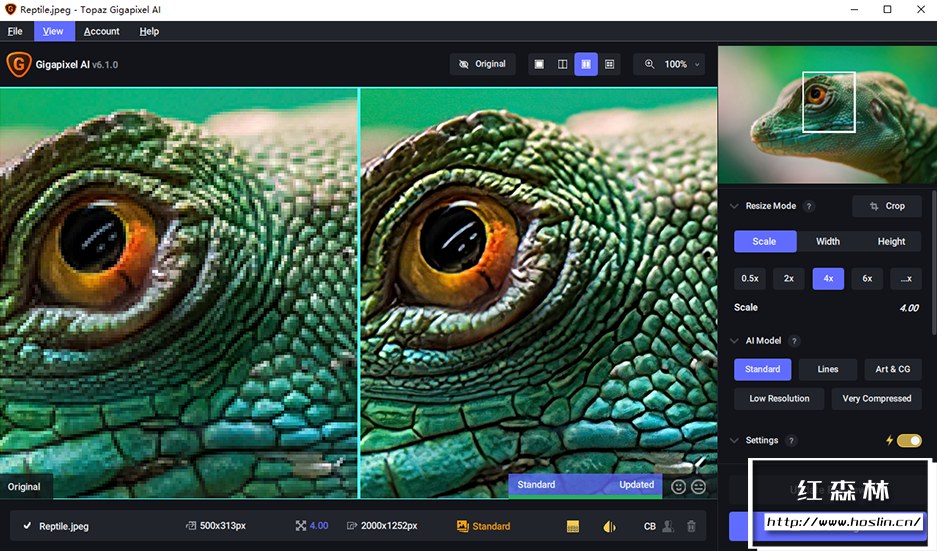
Task: Open the 100% zoom dropdown
Action: 681,64
